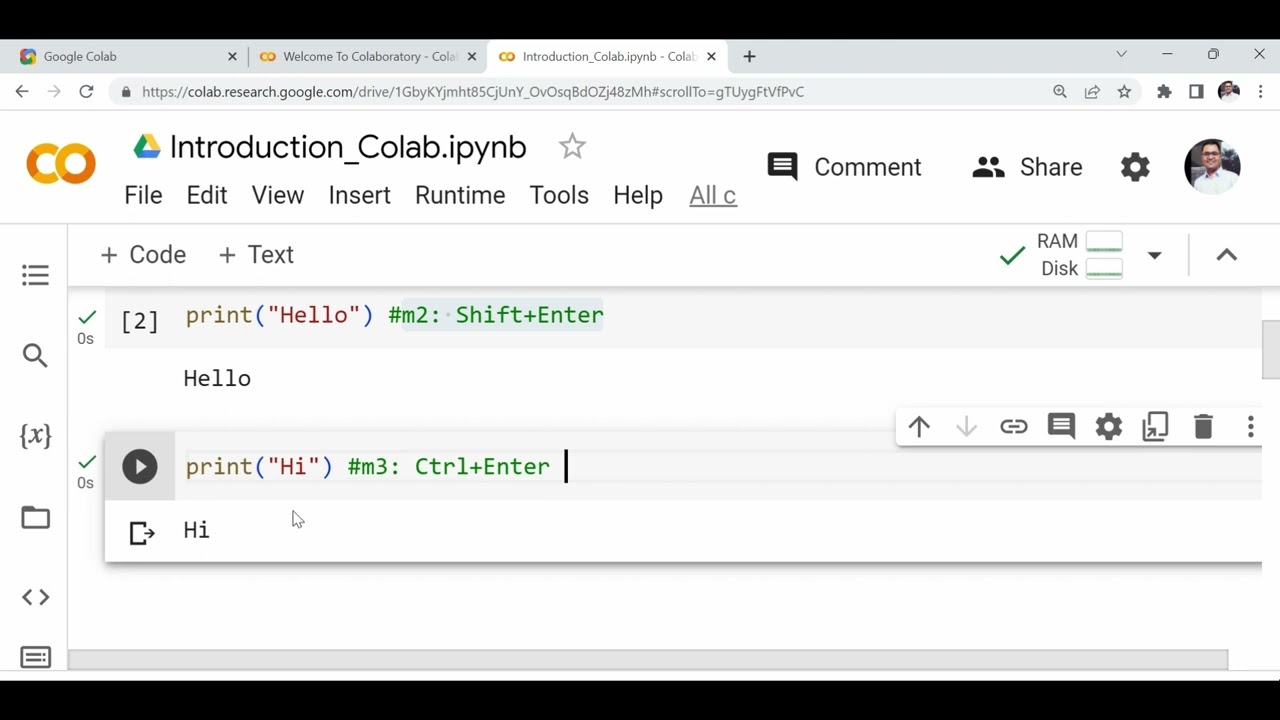Delete the current cell with trash icon
This screenshot has width=1280, height=720.
click(x=1203, y=427)
